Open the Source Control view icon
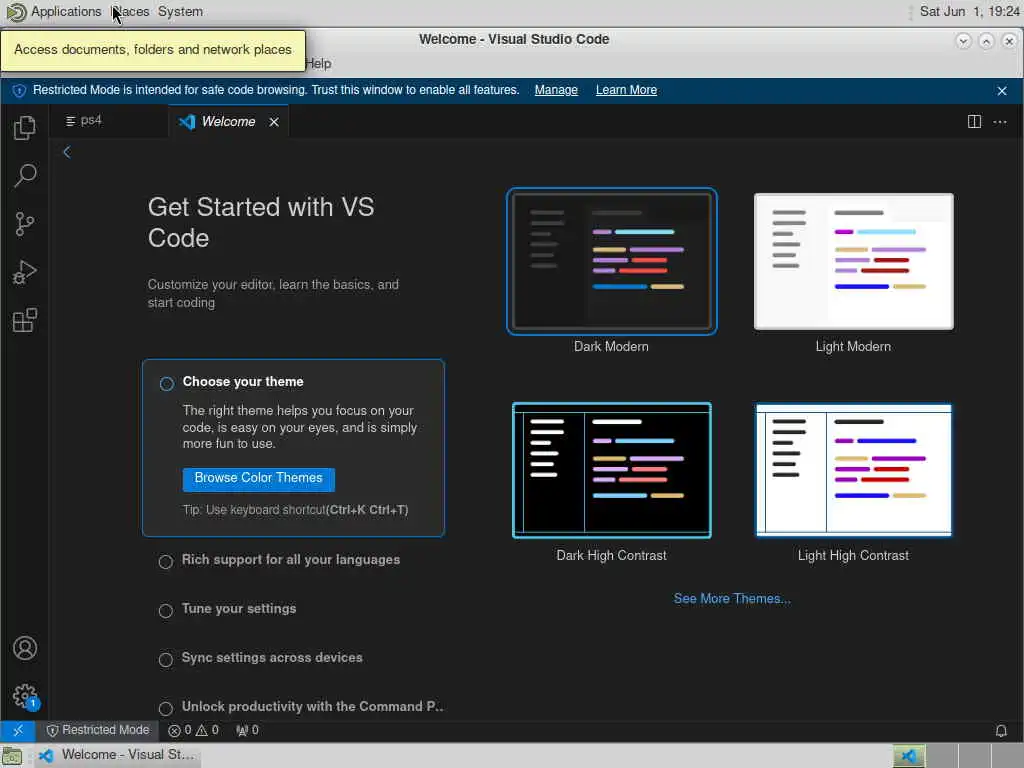This screenshot has width=1024, height=768. click(x=25, y=223)
